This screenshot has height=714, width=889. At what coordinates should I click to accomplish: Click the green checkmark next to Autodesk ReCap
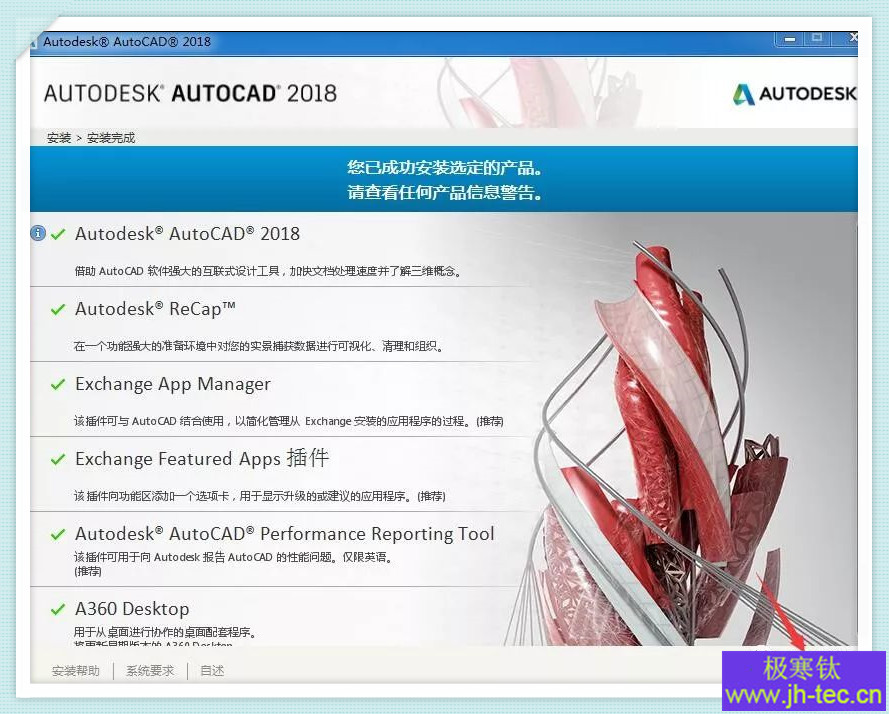click(x=58, y=309)
